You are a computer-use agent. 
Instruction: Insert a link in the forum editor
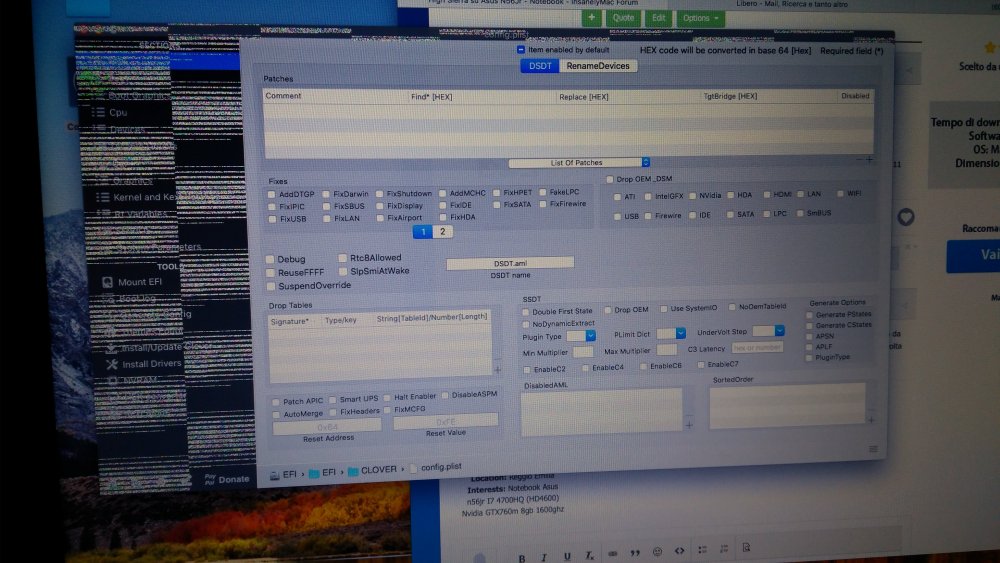click(x=612, y=553)
